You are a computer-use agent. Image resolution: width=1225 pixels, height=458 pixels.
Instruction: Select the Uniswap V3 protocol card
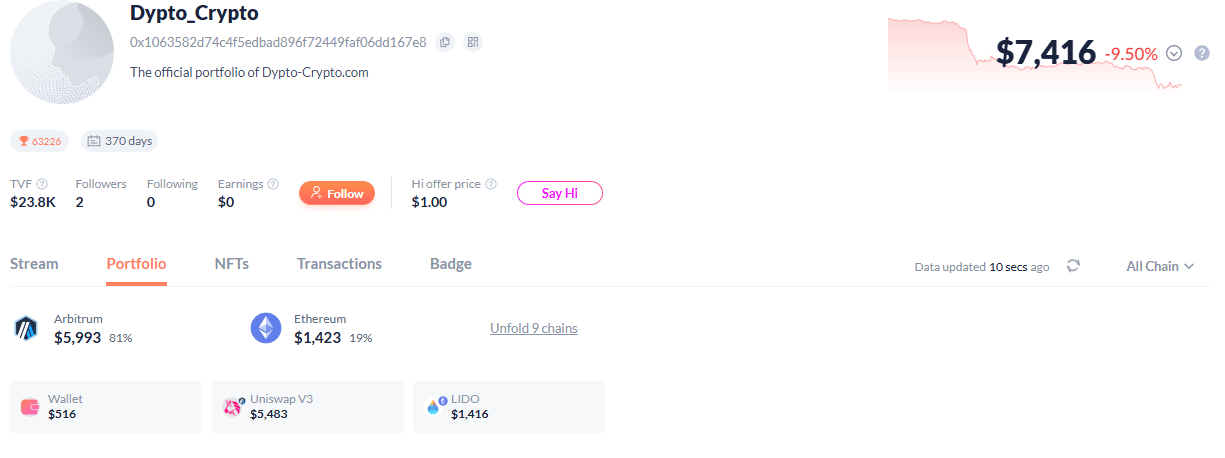(x=308, y=407)
